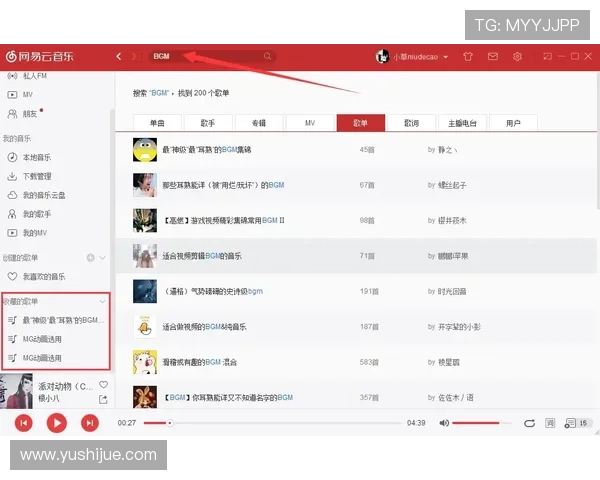Click the 网易云音乐 logo
Image resolution: width=600 pixels, height=480 pixels.
(39, 57)
